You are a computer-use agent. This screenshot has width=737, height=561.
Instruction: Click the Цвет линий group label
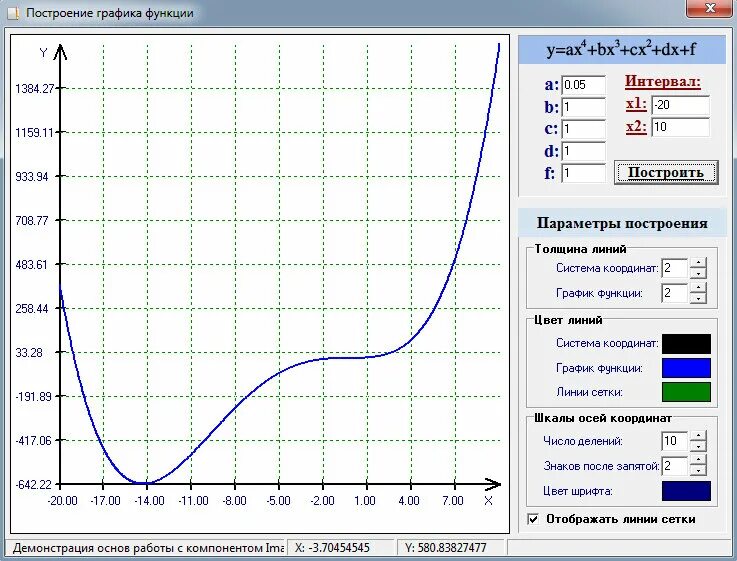tap(568, 320)
